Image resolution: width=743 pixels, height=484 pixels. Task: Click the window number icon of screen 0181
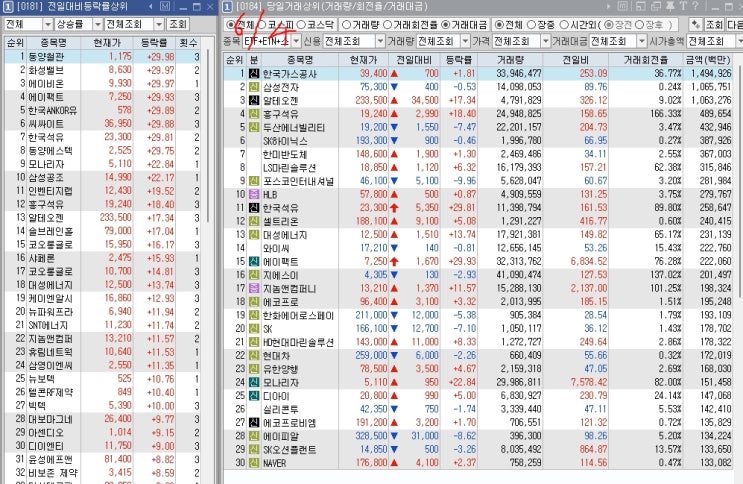point(8,7)
